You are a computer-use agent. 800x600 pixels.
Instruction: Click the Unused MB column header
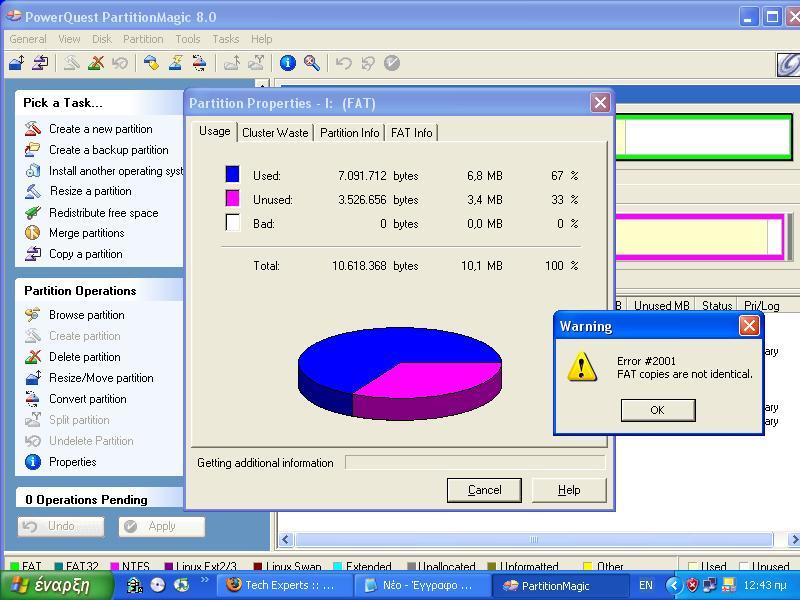click(661, 306)
